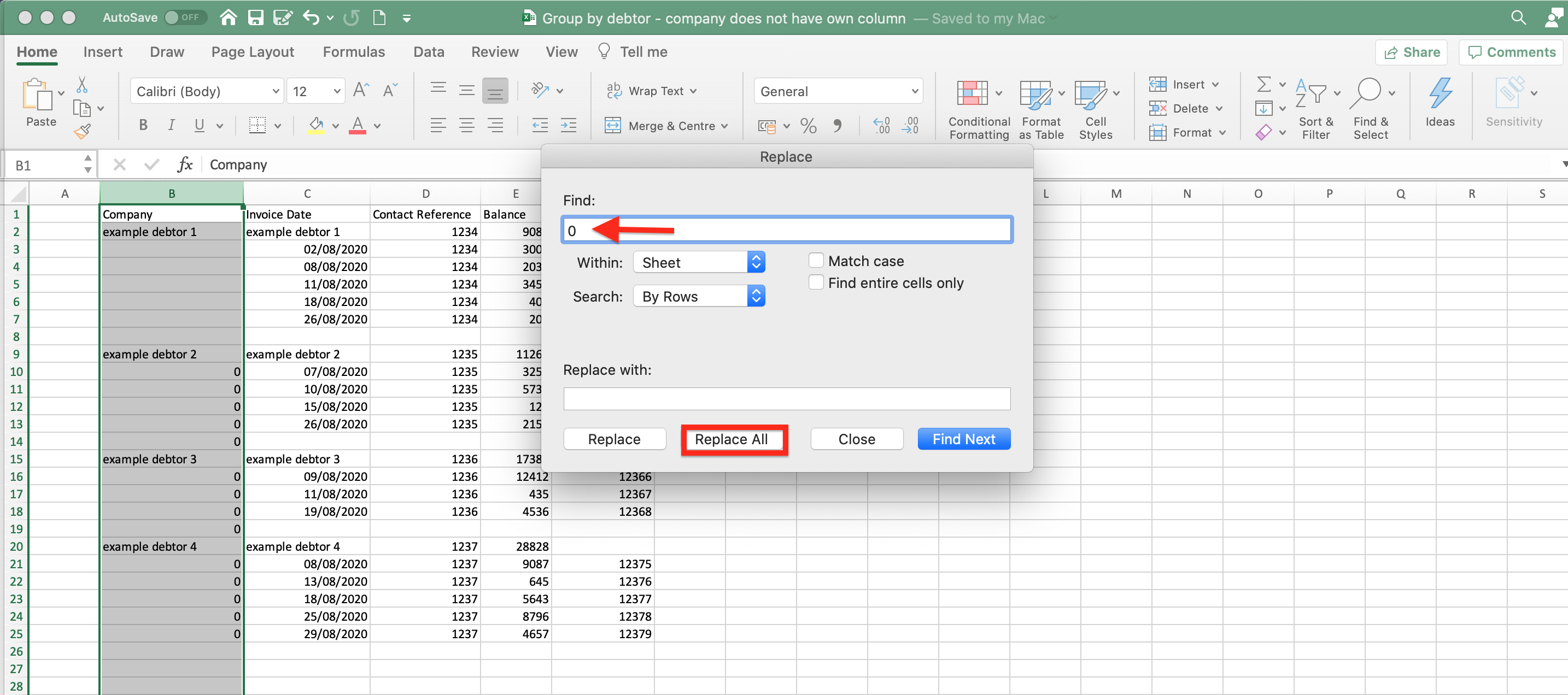Select the Fill Colour bucket icon
Screen dimensions: 1568x695
316,125
